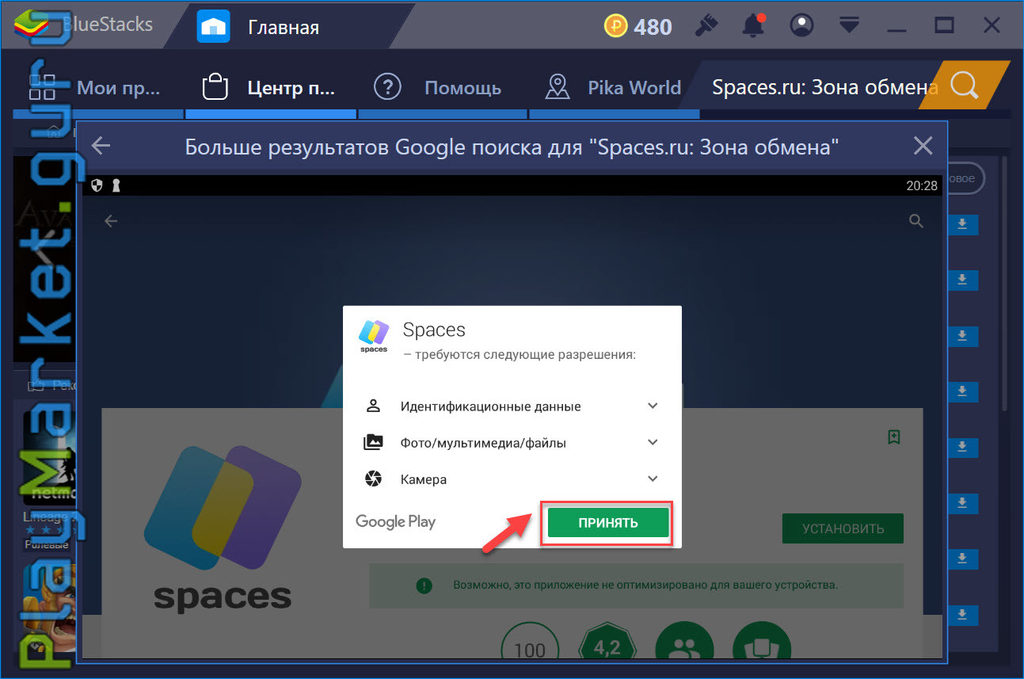Click the first download arrow in right sidebar
This screenshot has height=679, width=1024.
tap(962, 224)
